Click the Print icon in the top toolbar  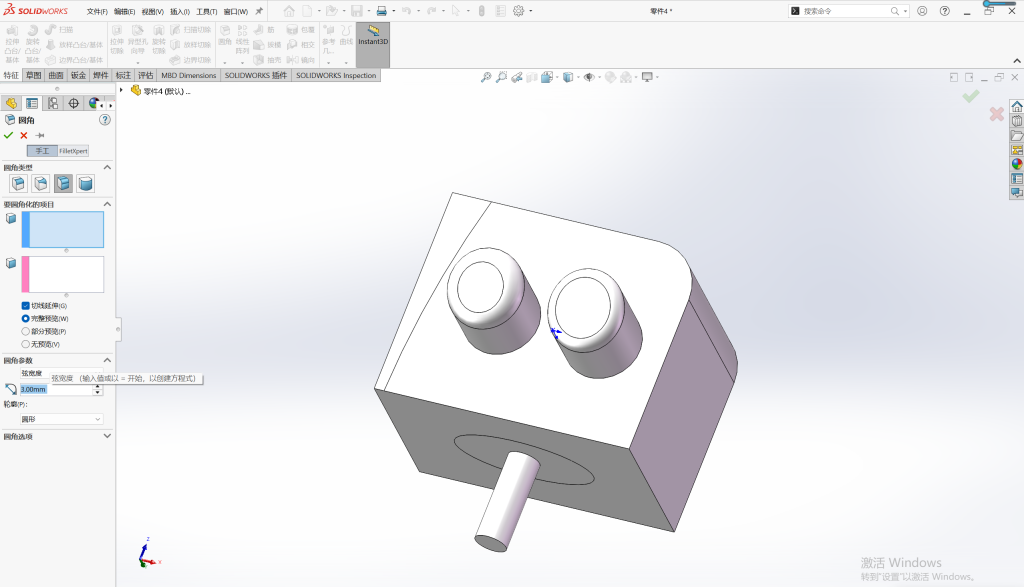point(381,11)
